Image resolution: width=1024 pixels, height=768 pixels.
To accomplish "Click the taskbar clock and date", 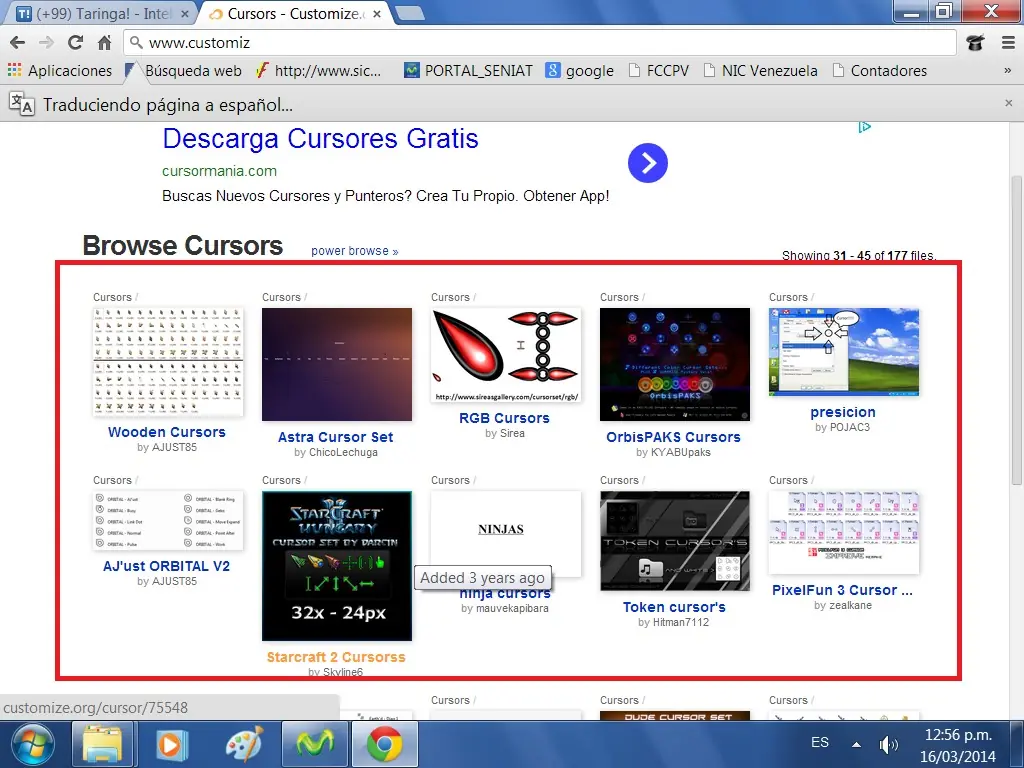I will pos(958,745).
